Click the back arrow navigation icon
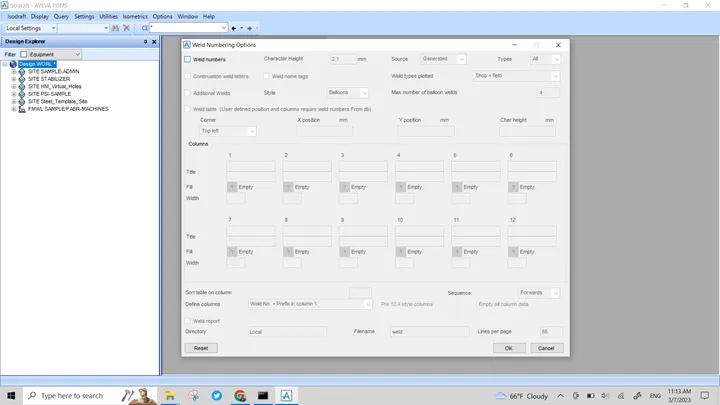The image size is (720, 405). pyautogui.click(x=234, y=28)
